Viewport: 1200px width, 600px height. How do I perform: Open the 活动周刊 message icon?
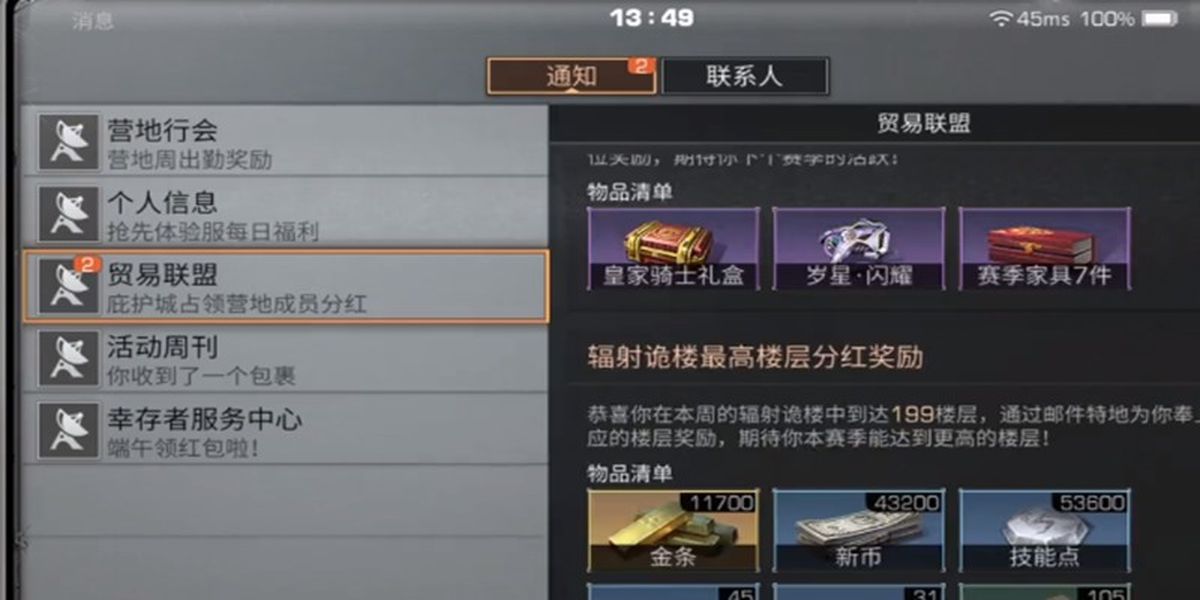[x=68, y=358]
